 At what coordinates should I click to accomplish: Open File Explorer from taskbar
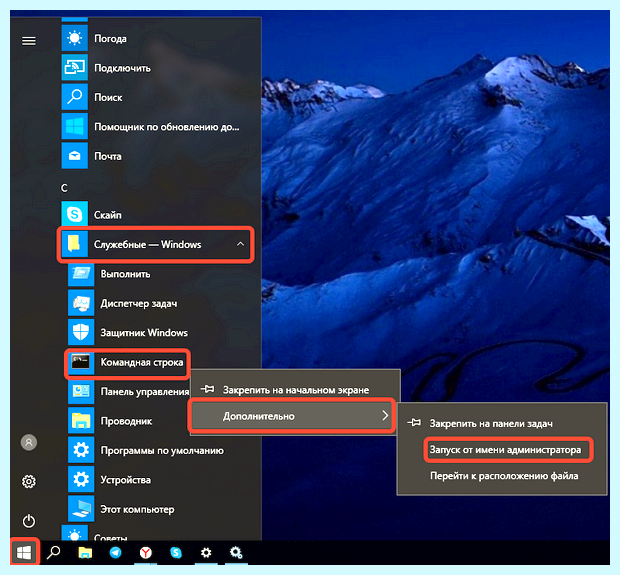click(x=85, y=552)
